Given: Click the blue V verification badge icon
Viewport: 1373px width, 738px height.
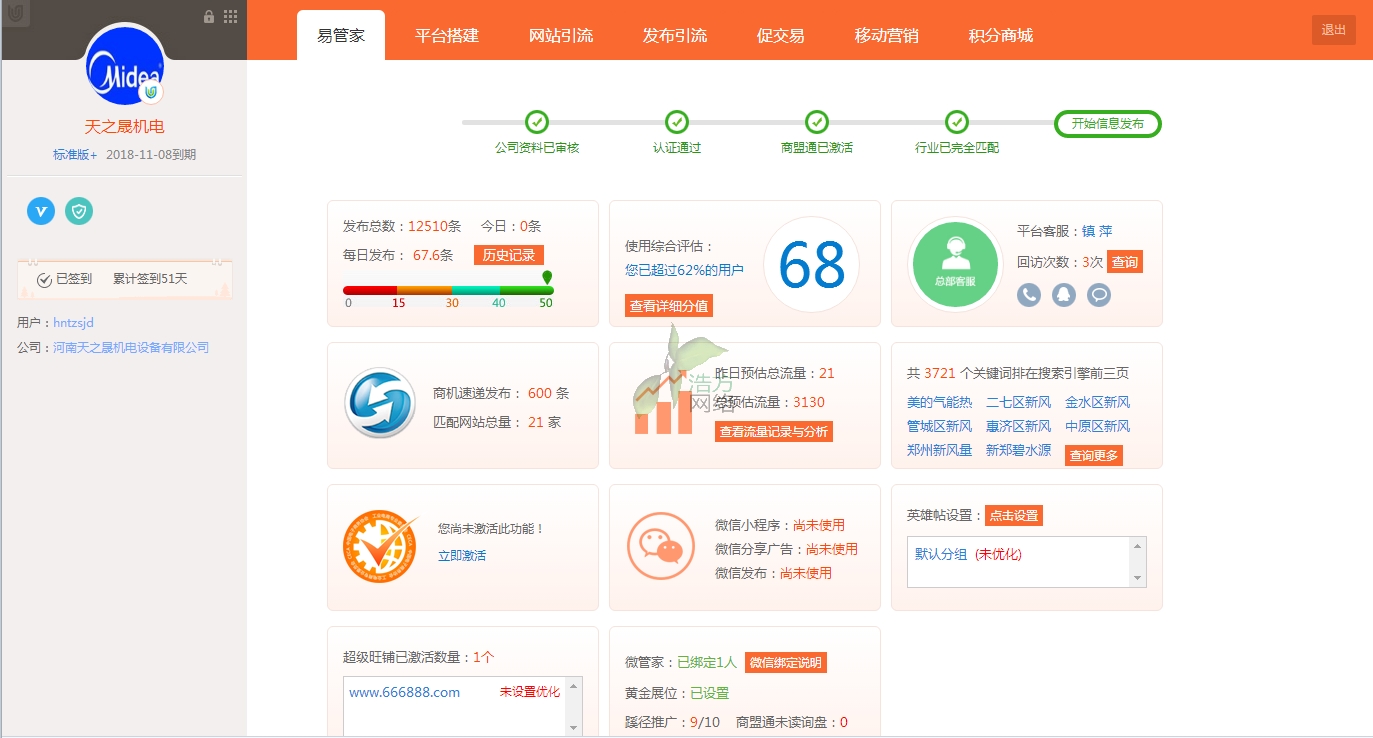Looking at the screenshot, I should [x=40, y=211].
